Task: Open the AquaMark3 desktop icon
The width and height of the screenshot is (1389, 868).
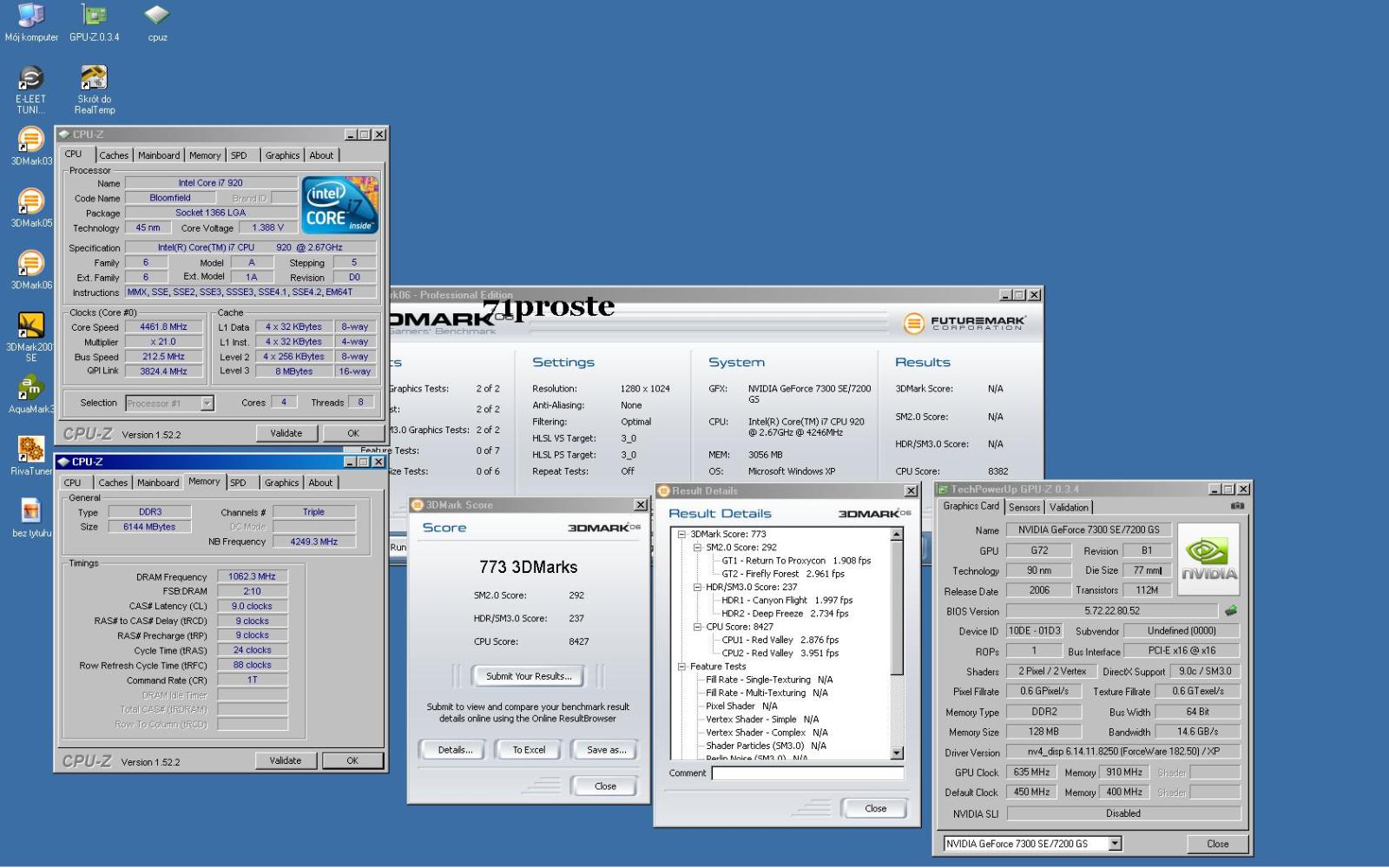Action: (x=31, y=394)
